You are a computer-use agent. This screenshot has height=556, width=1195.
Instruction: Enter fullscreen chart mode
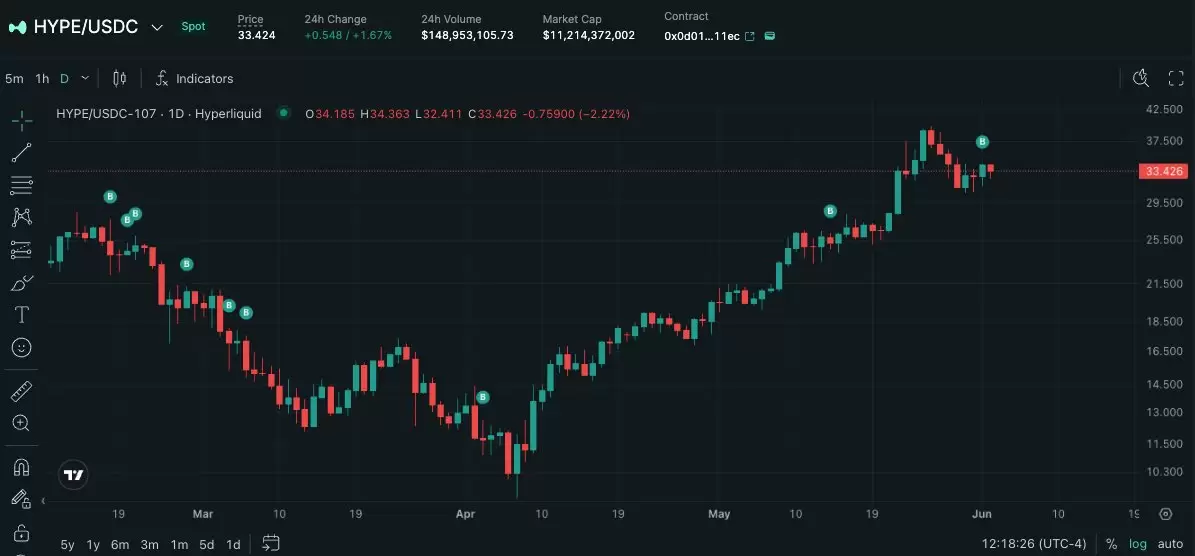1176,78
